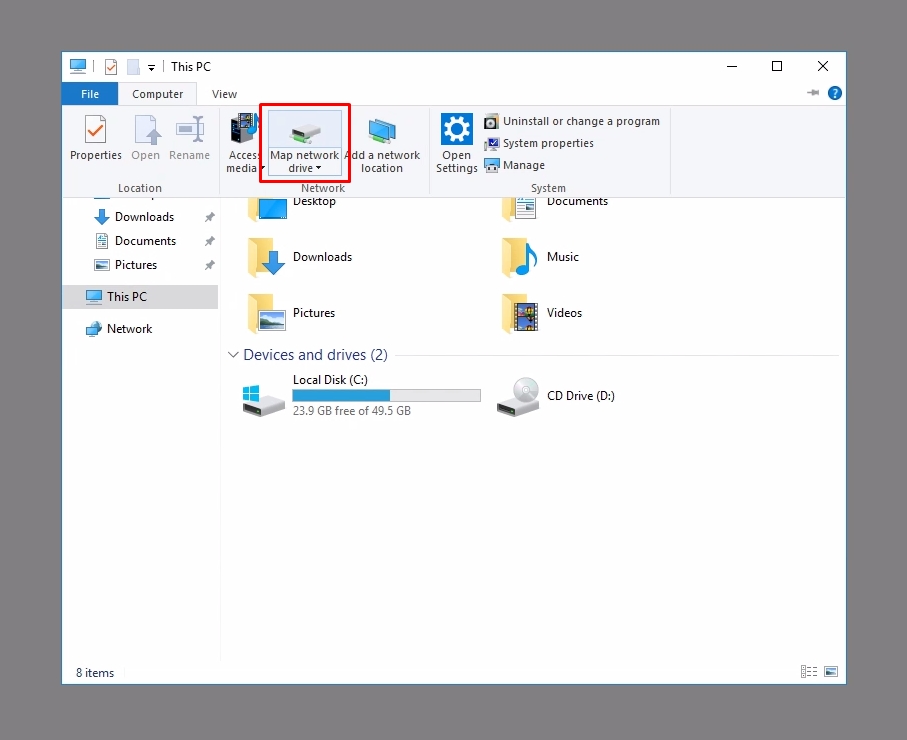
Task: Switch to the View ribbon tab
Action: click(x=224, y=94)
